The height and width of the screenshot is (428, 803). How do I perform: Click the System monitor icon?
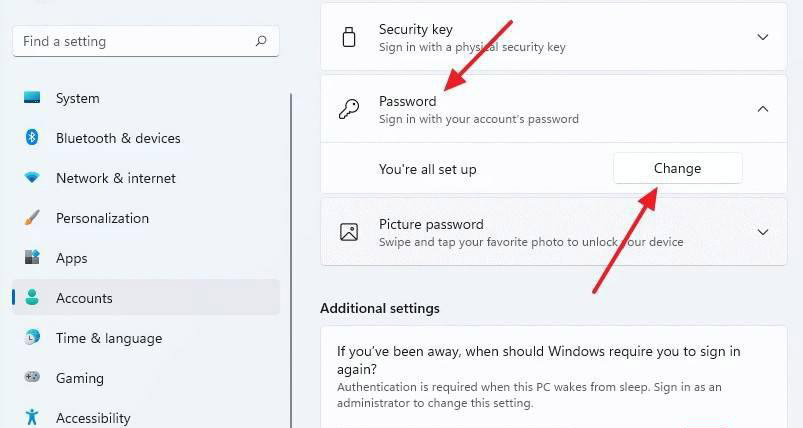tap(32, 98)
